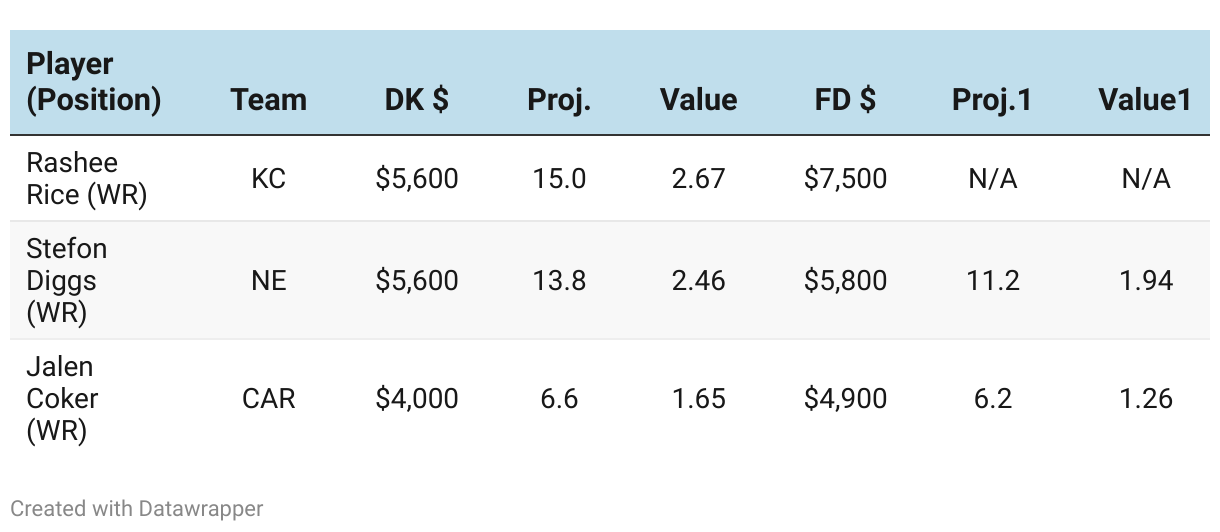The image size is (1220, 532).
Task: Select the $4,000 DraftKings salary cell
Action: [416, 398]
